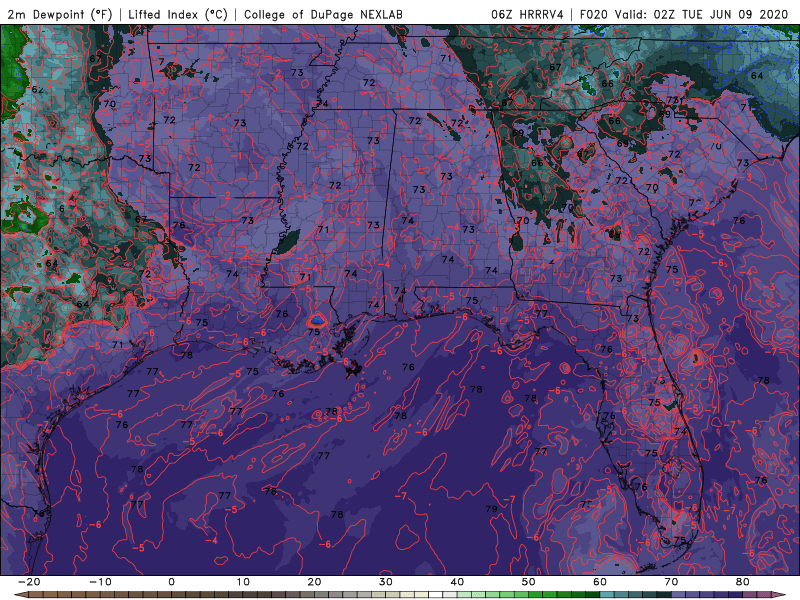800x600 pixels.
Task: Click the "70" color scale label
Action: click(671, 582)
